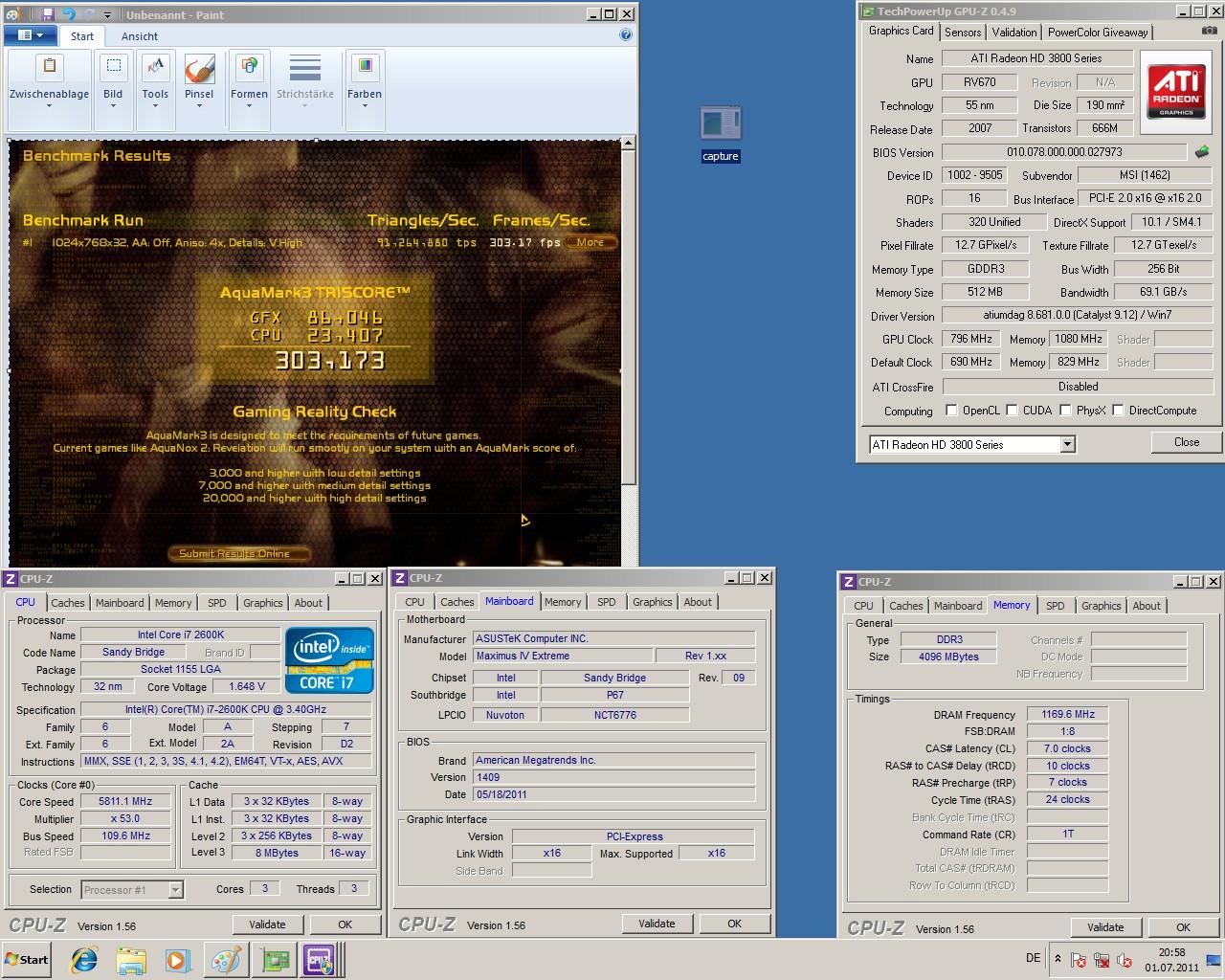Expand the Bild selection group

[x=113, y=92]
